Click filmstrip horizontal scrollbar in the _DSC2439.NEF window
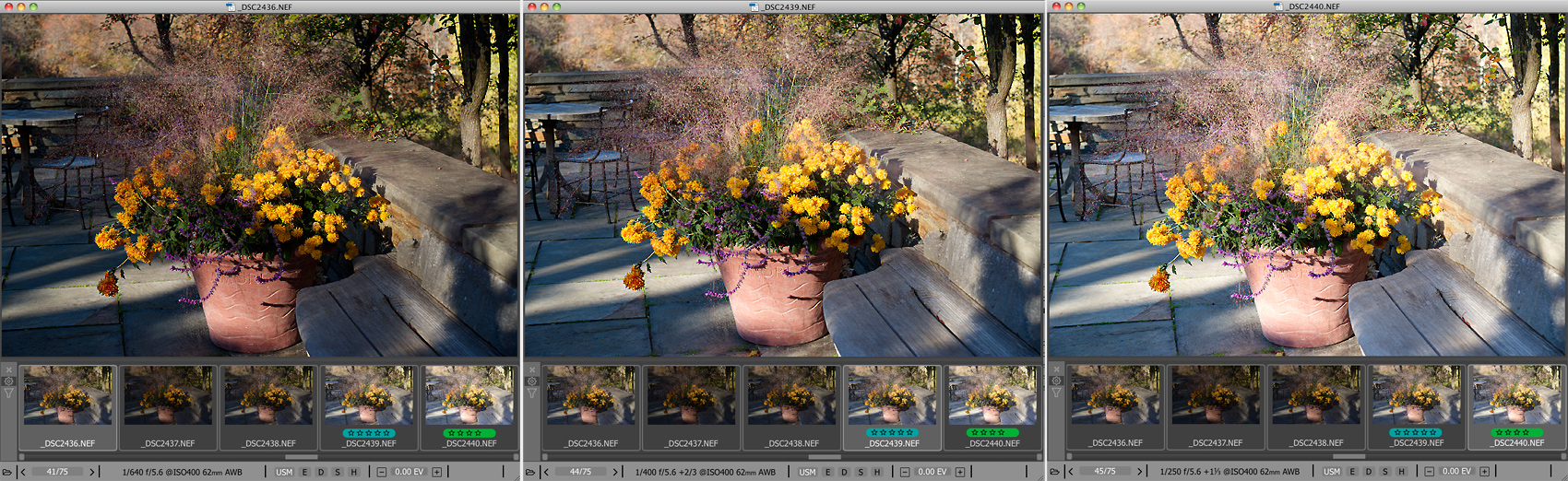Viewport: 1568px width, 481px height. coord(824,456)
